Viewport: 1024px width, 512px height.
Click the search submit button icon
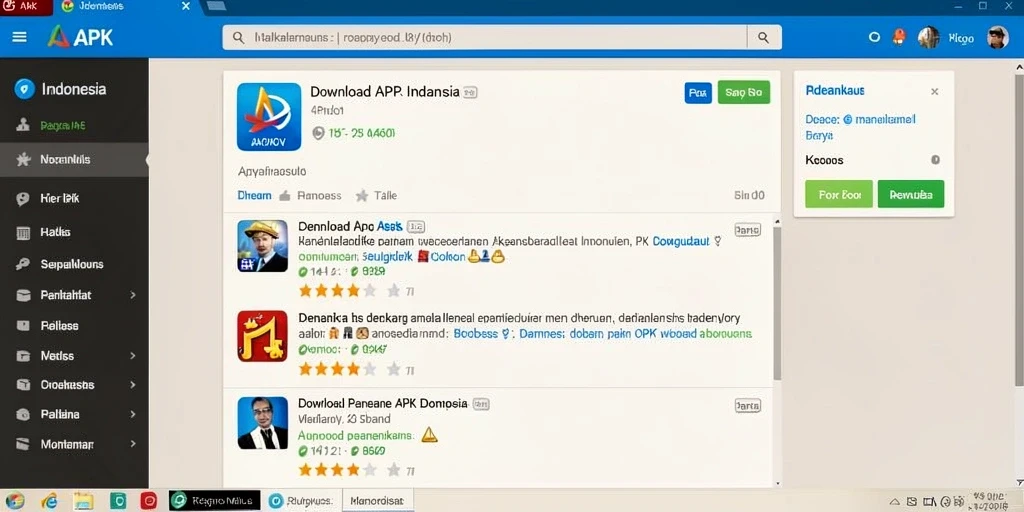(763, 38)
